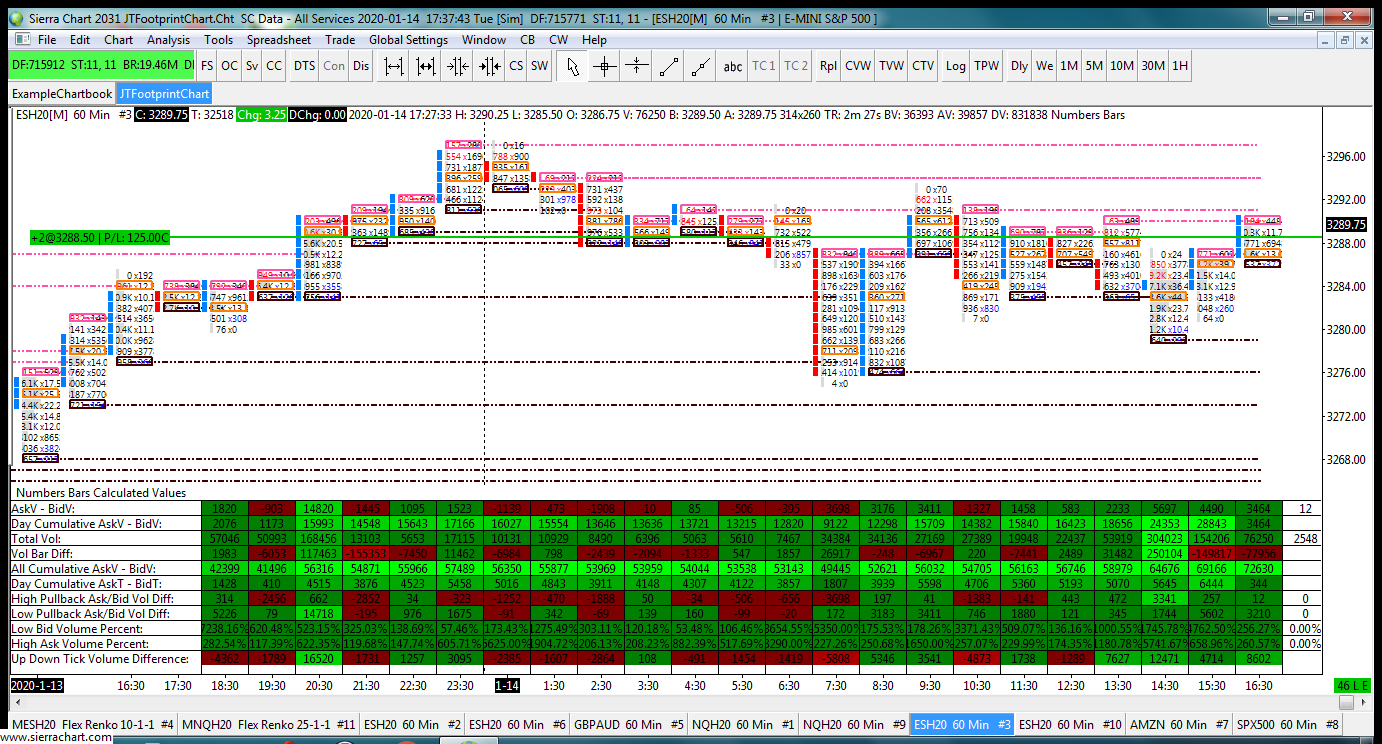Activate the chart crosshair tool
This screenshot has height=744, width=1382.
604,66
